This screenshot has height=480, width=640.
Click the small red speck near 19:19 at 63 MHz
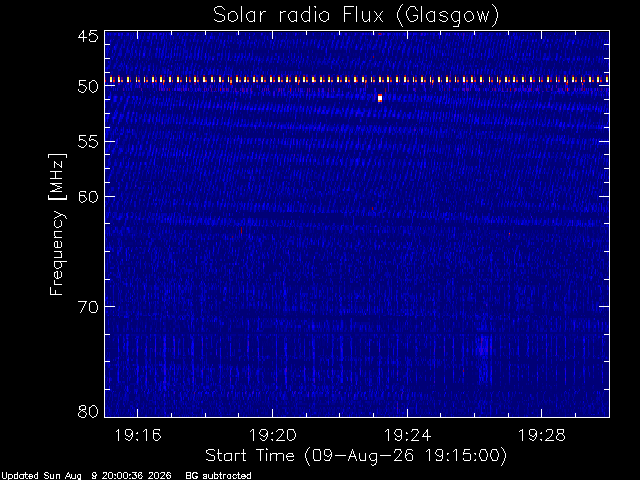pyautogui.click(x=241, y=231)
